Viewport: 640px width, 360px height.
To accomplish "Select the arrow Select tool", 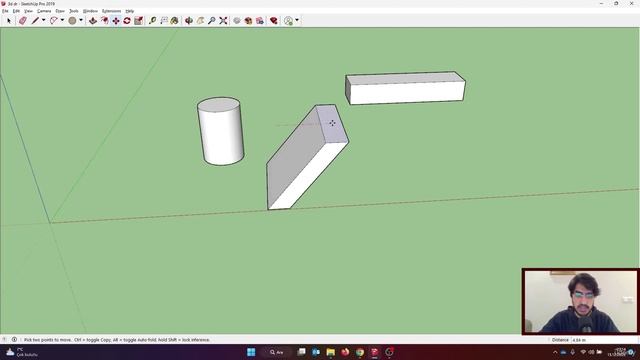I will (x=9, y=20).
